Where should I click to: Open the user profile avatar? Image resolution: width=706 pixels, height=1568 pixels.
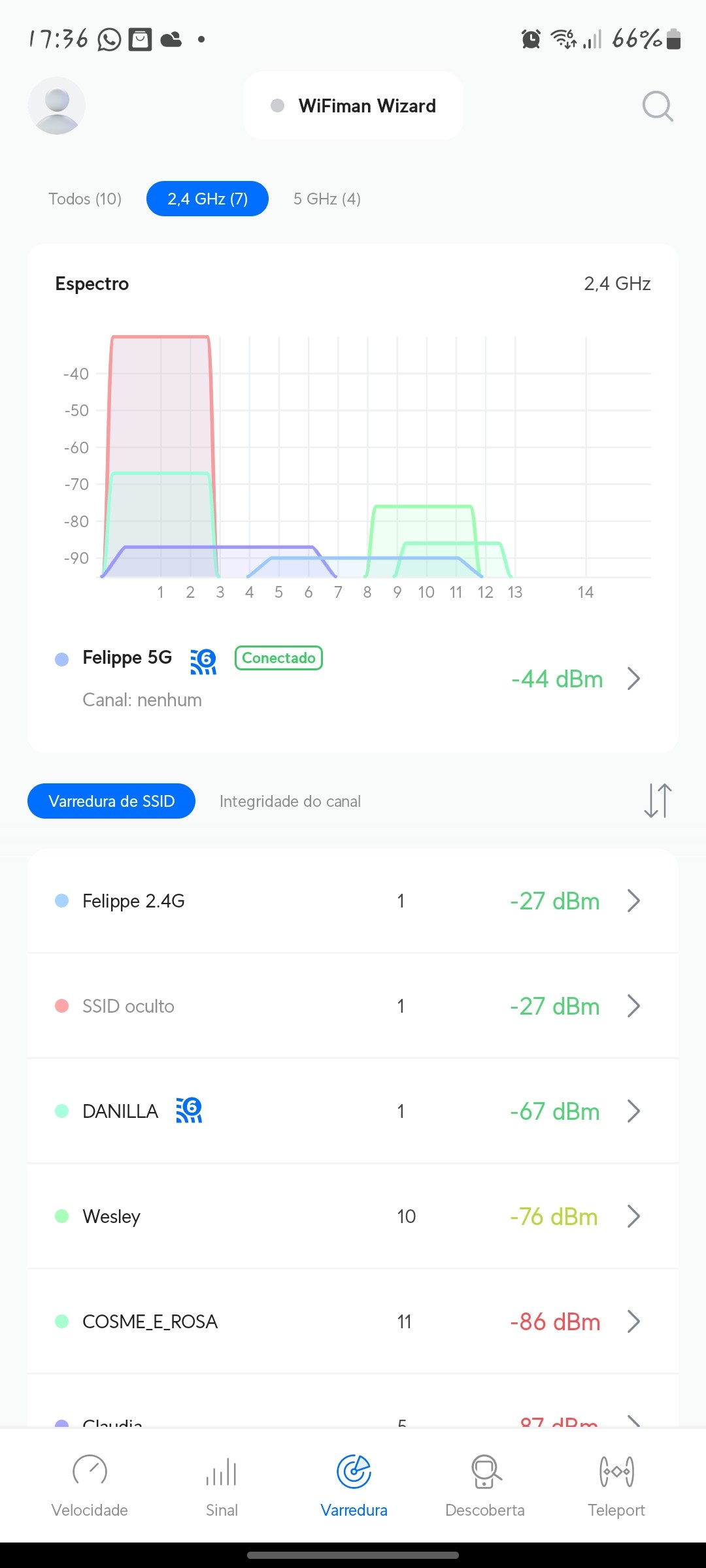(x=57, y=106)
